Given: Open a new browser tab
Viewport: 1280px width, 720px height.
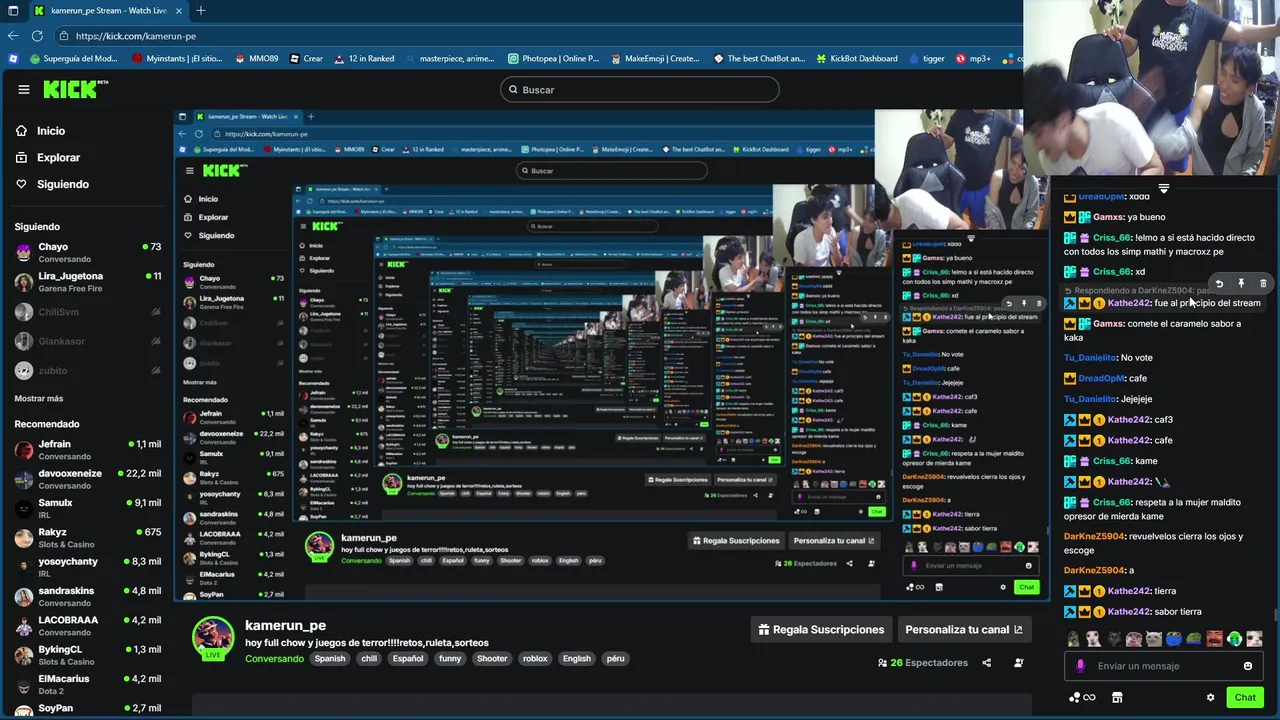Looking at the screenshot, I should 200,10.
